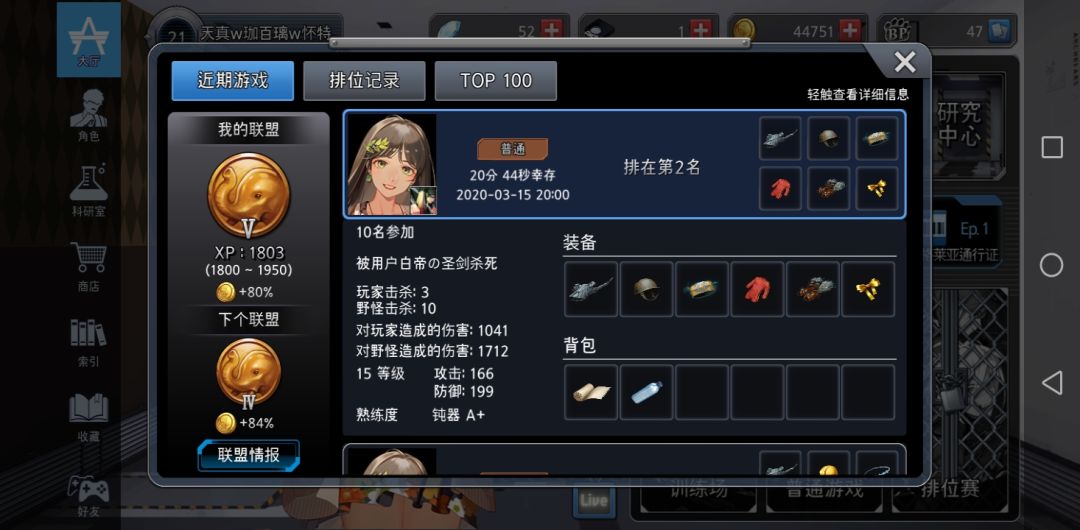Select the water bottle in the 背包 row

[646, 392]
